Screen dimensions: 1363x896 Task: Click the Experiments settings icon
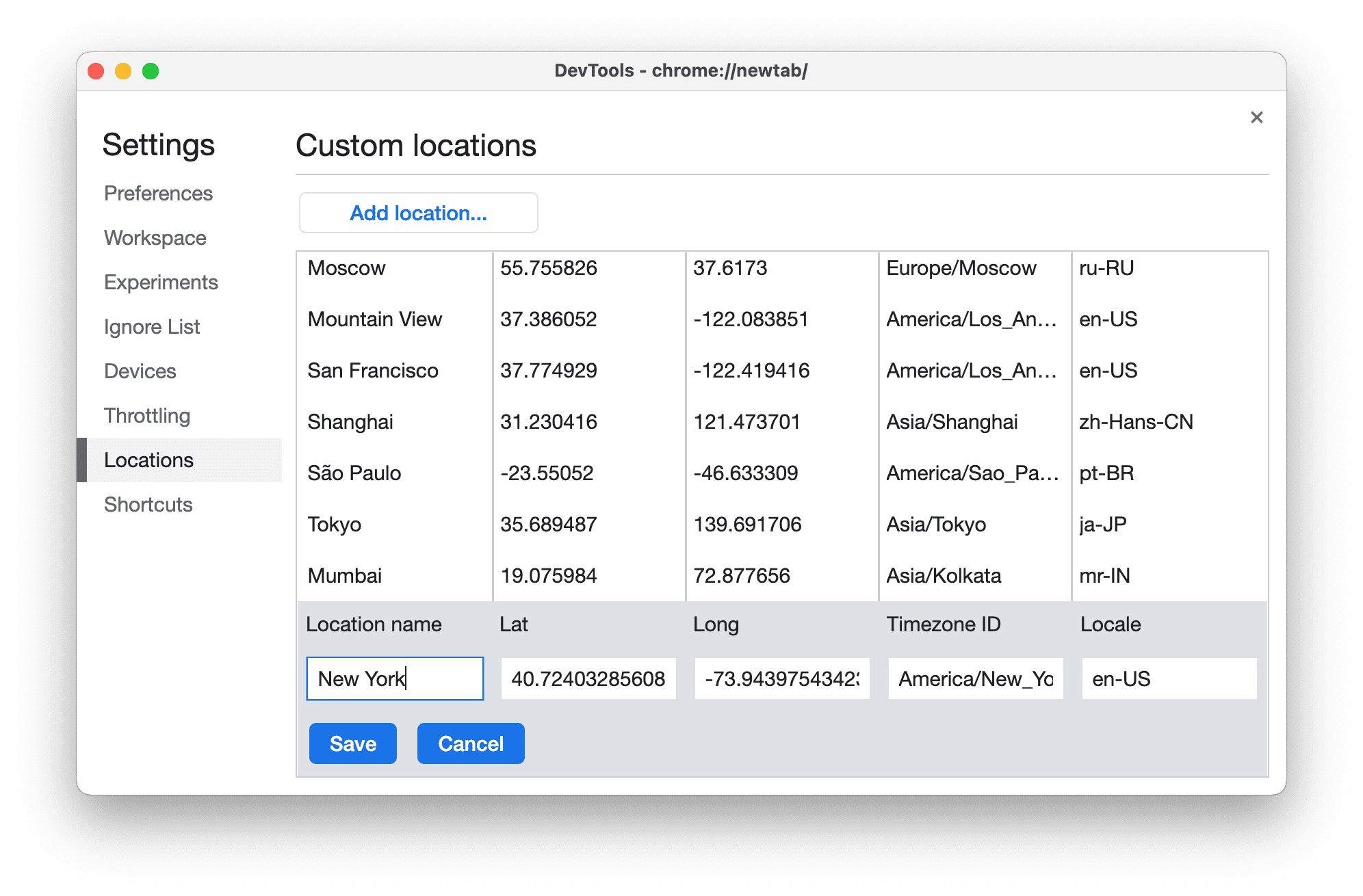(160, 282)
